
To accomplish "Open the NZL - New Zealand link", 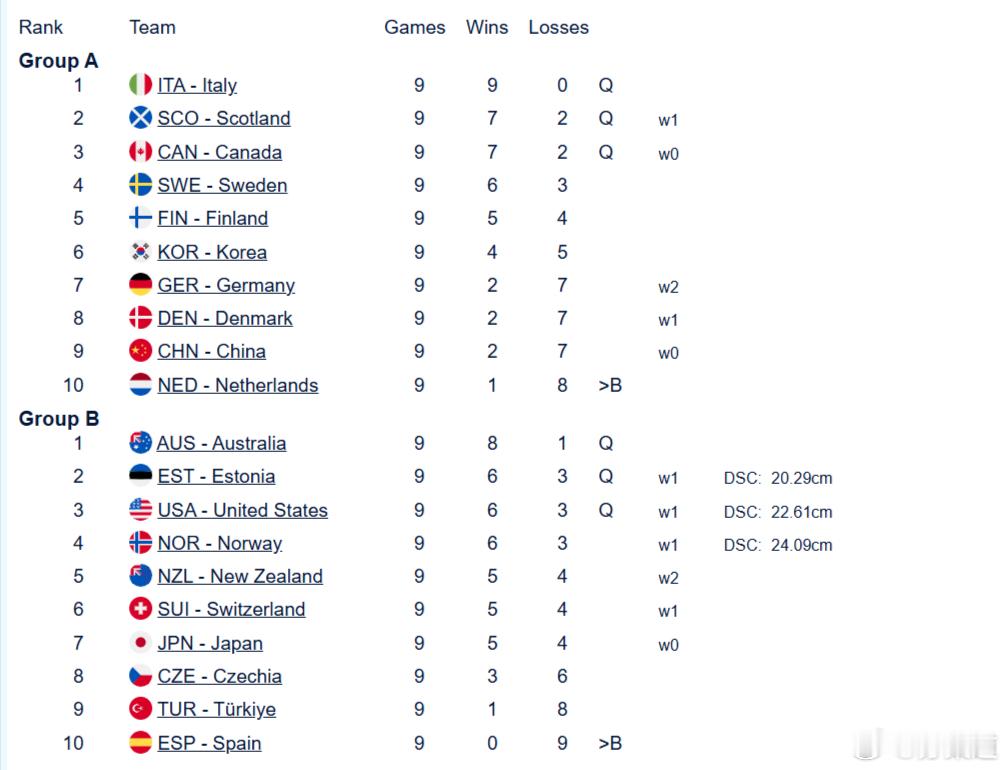I will pyautogui.click(x=240, y=576).
